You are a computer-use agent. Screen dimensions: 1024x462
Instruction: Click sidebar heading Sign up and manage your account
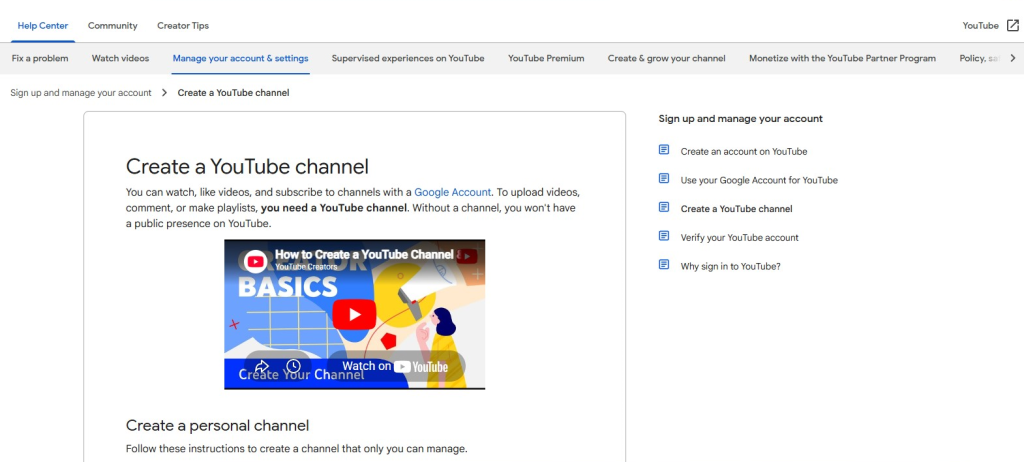point(741,118)
